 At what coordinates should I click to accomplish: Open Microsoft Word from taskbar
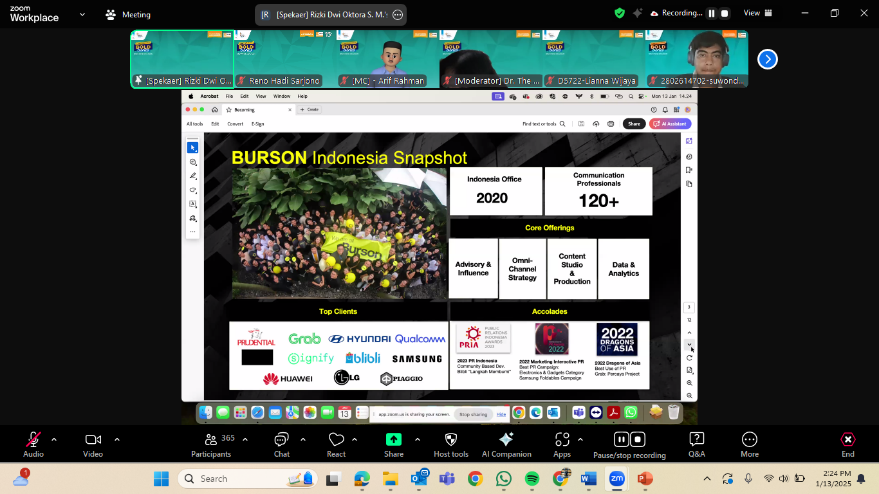click(588, 478)
